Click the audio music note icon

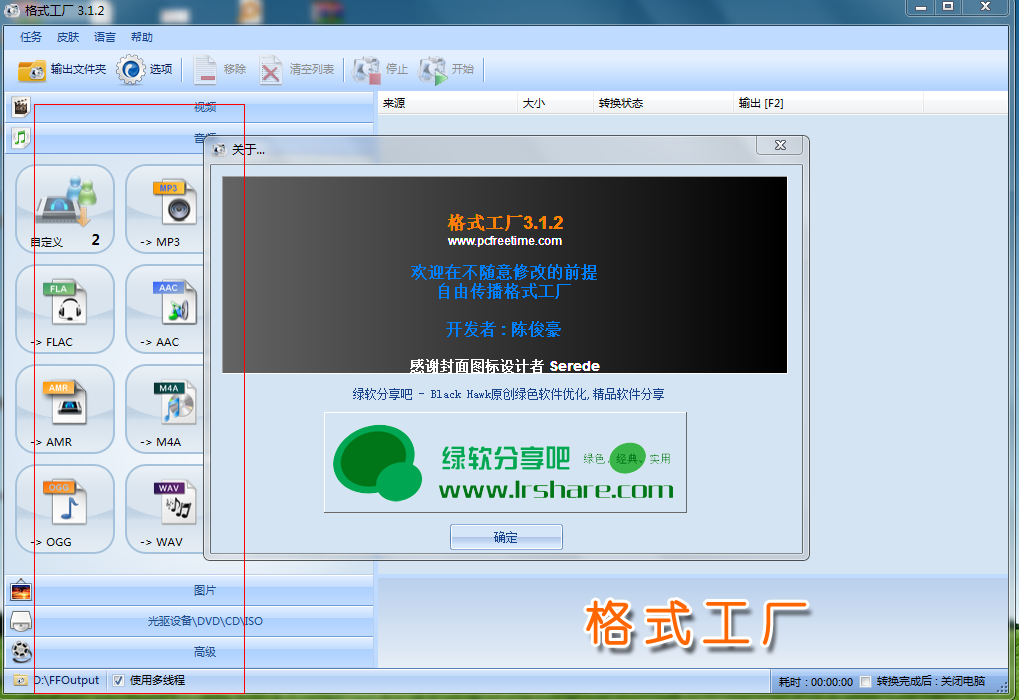point(21,137)
